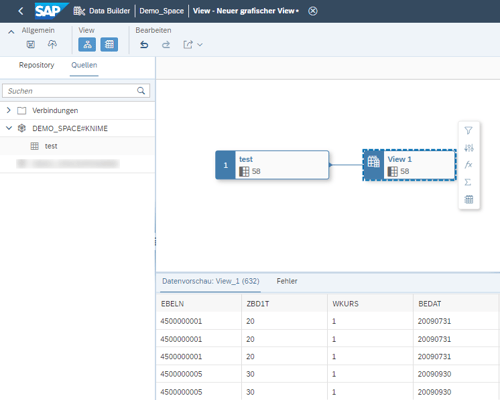Image resolution: width=500 pixels, height=400 pixels.
Task: Redo the last edit
Action: tap(166, 44)
